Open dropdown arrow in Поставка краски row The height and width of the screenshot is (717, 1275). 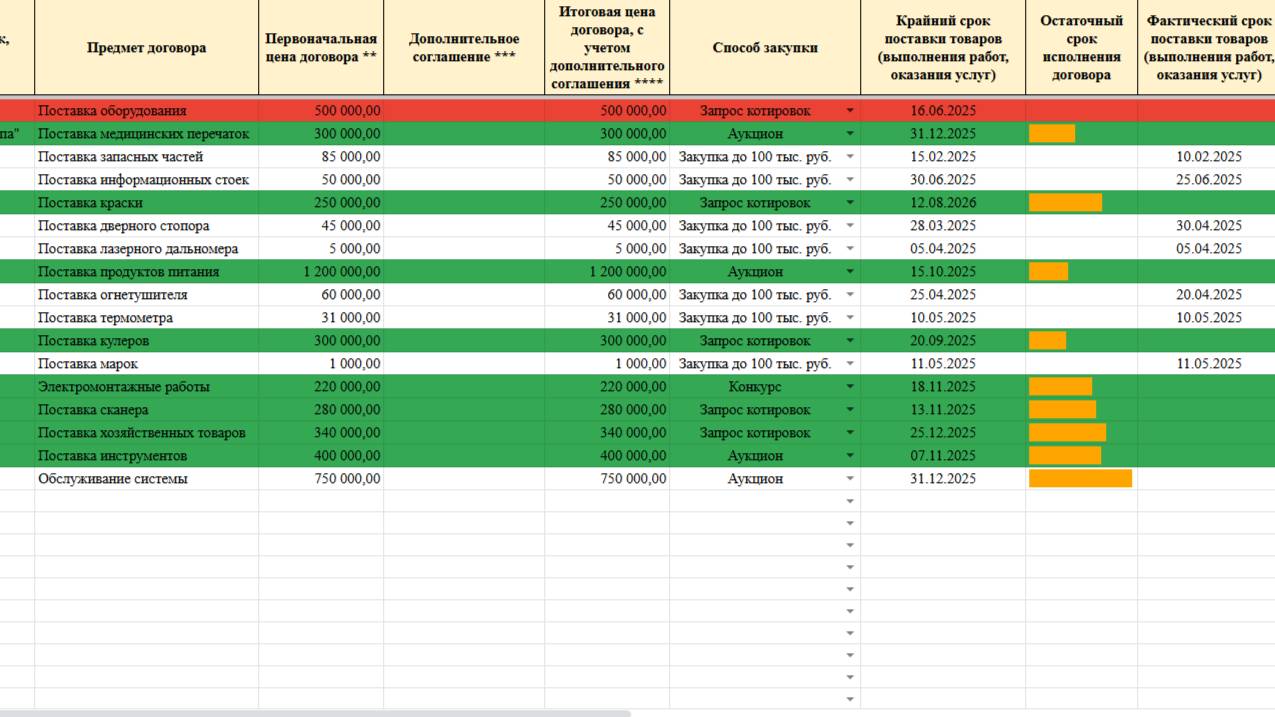pos(850,203)
